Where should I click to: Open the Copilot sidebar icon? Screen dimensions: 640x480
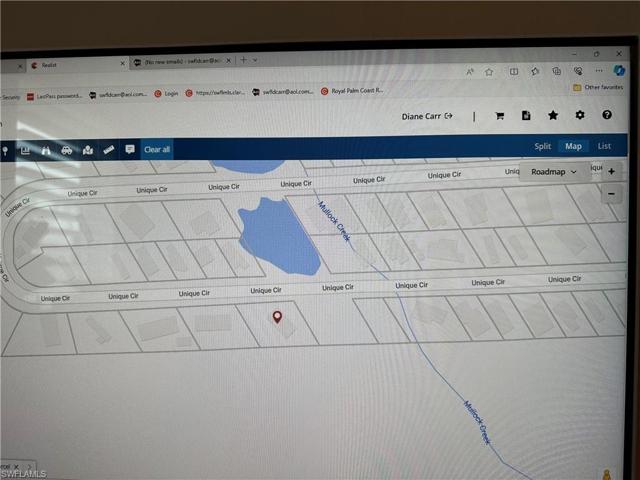point(620,70)
